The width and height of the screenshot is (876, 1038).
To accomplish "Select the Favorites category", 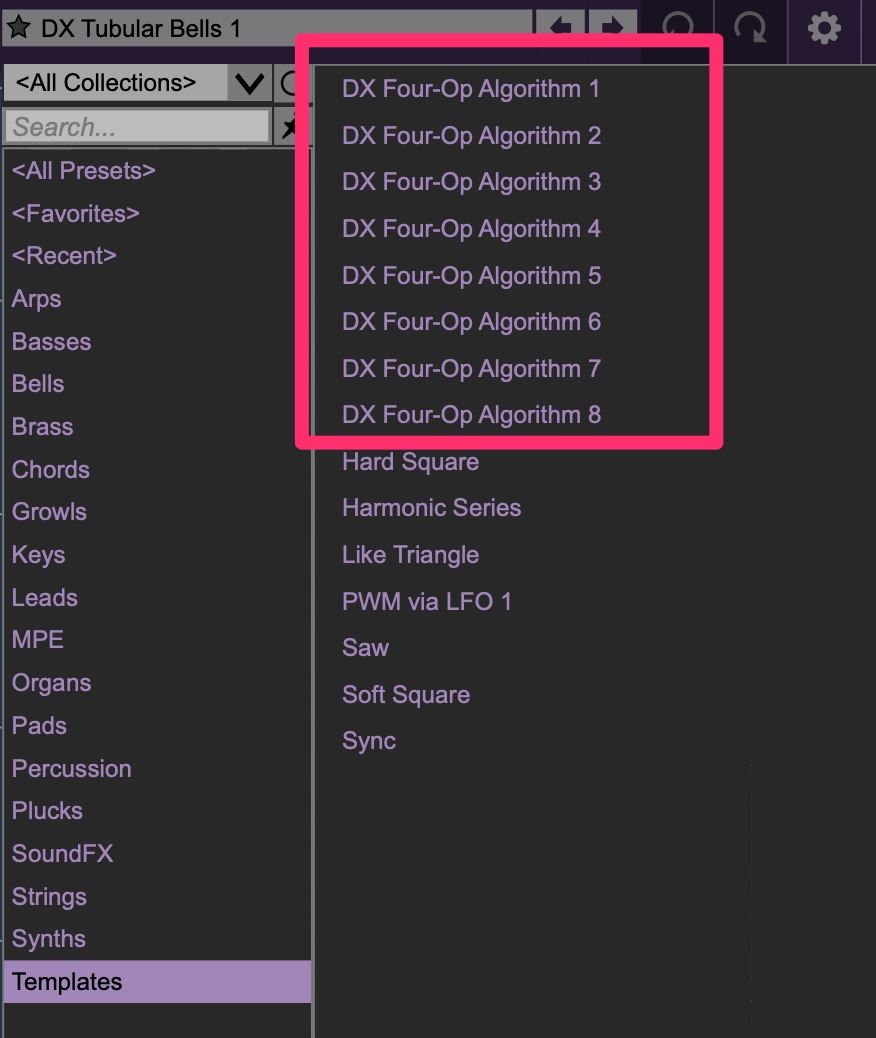I will [76, 213].
